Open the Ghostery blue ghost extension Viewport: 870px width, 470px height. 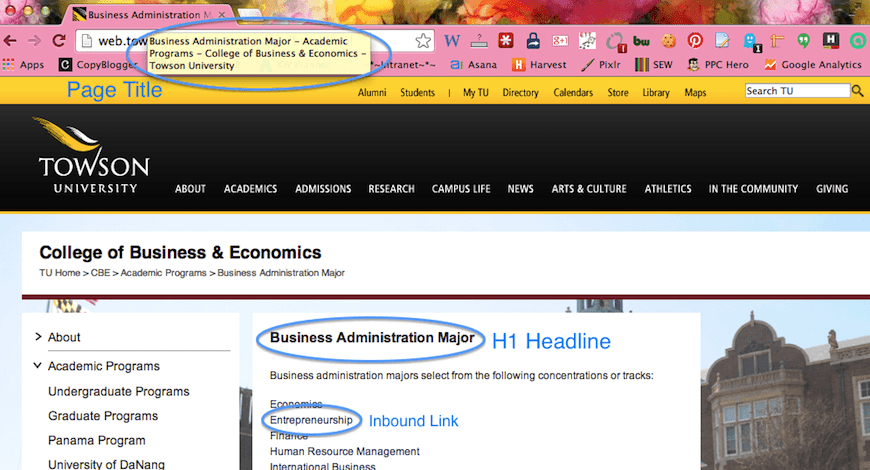click(x=750, y=42)
